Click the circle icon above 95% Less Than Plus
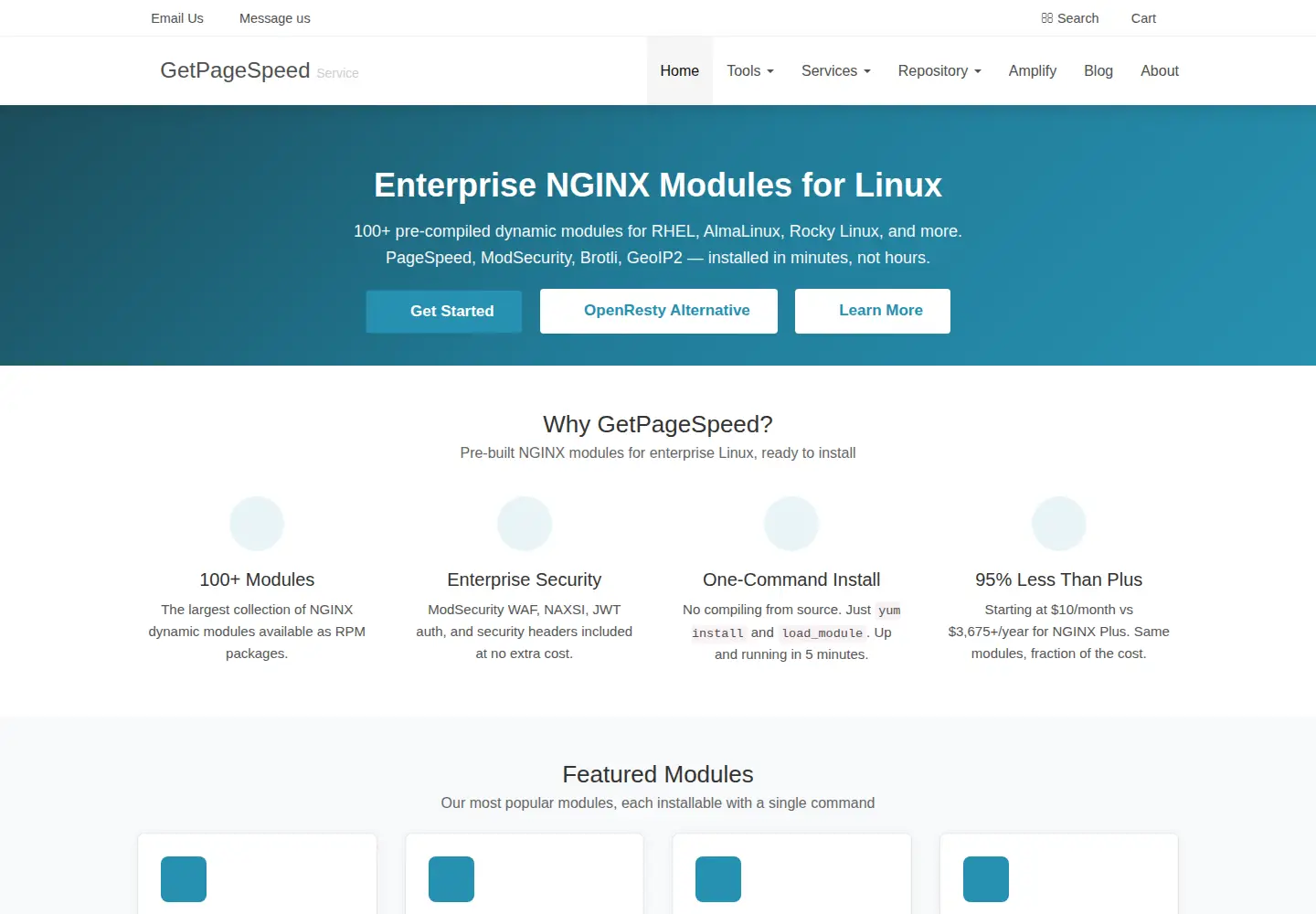 (x=1059, y=524)
